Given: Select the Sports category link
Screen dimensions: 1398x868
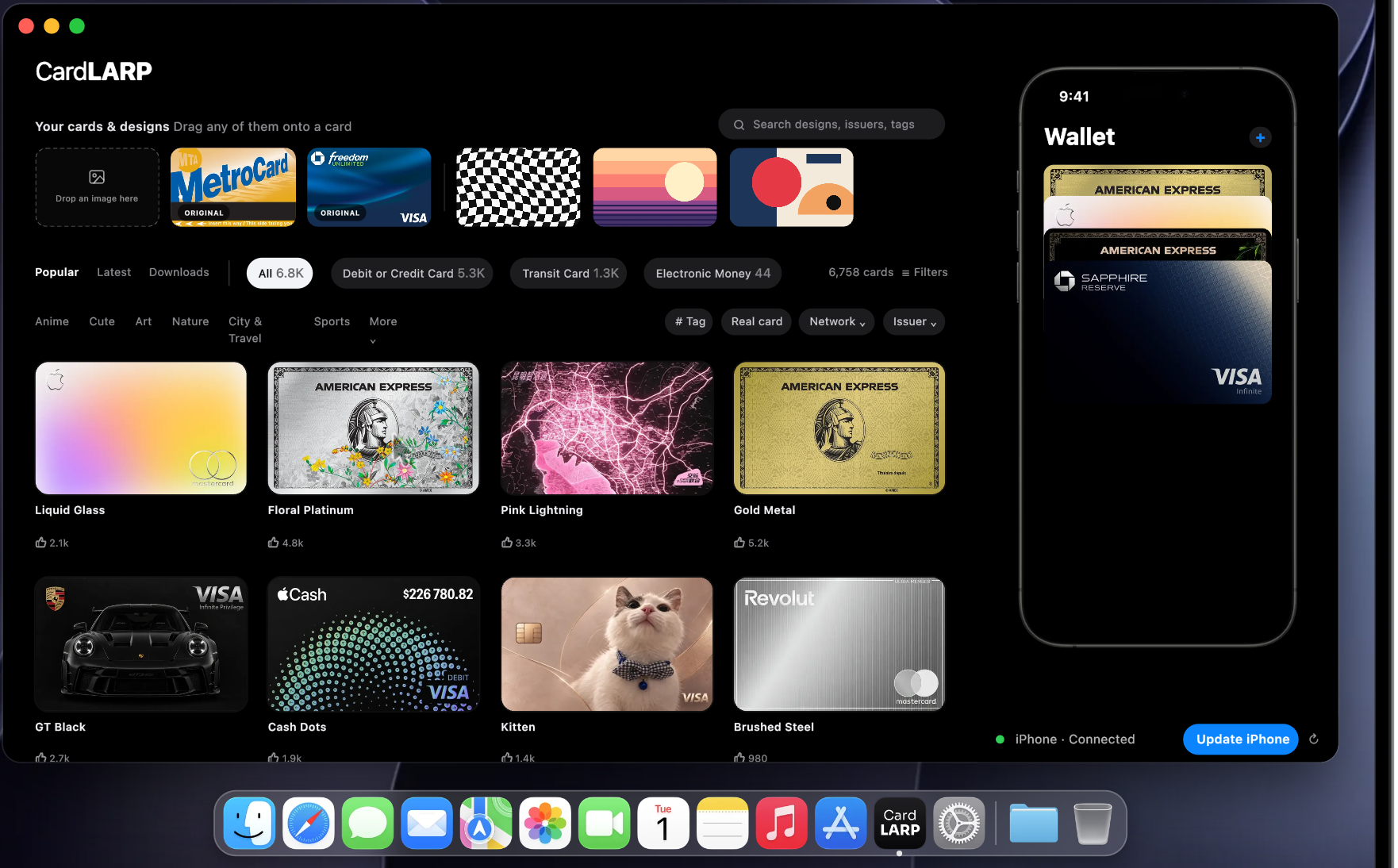Looking at the screenshot, I should pos(332,321).
